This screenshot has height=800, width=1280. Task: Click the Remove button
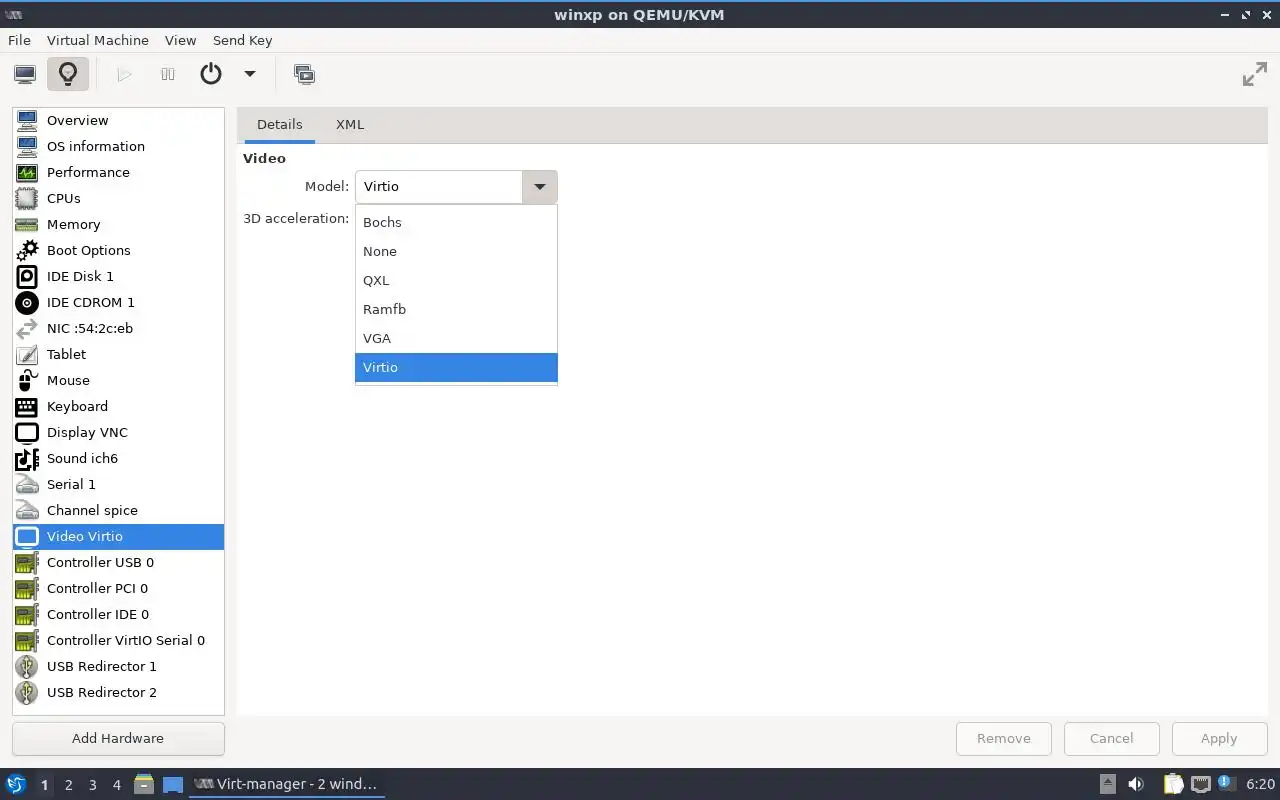[x=1004, y=739]
